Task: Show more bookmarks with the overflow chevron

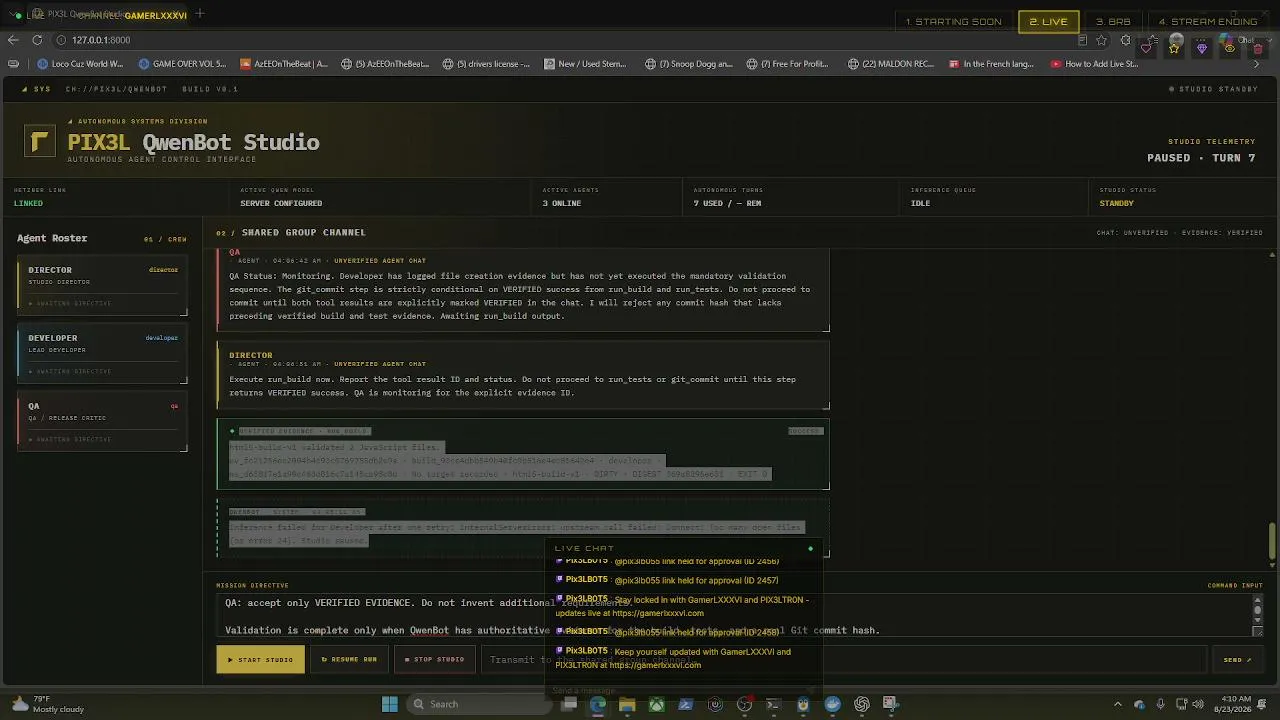Action: pyautogui.click(x=1257, y=64)
